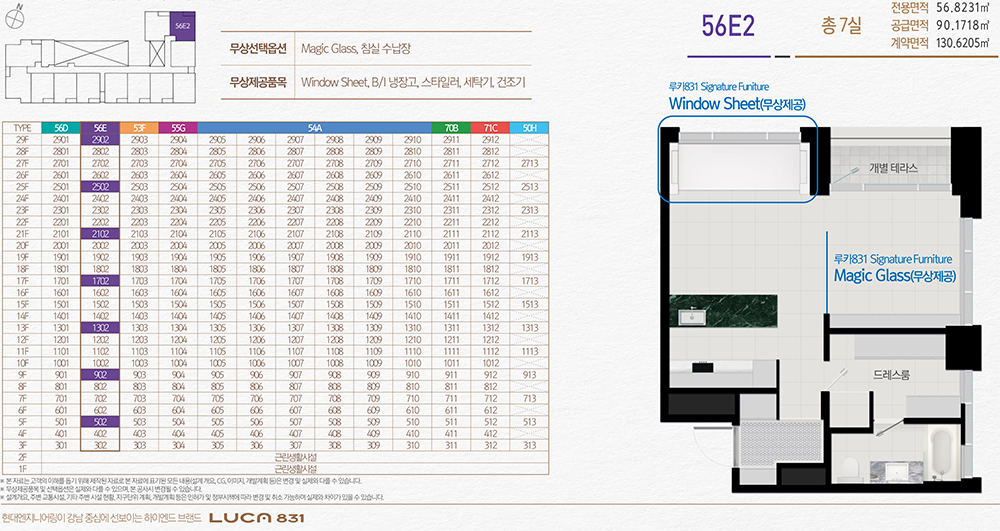The image size is (1000, 531).
Task: Click the LUCA 831 brand logo
Action: pyautogui.click(x=257, y=518)
